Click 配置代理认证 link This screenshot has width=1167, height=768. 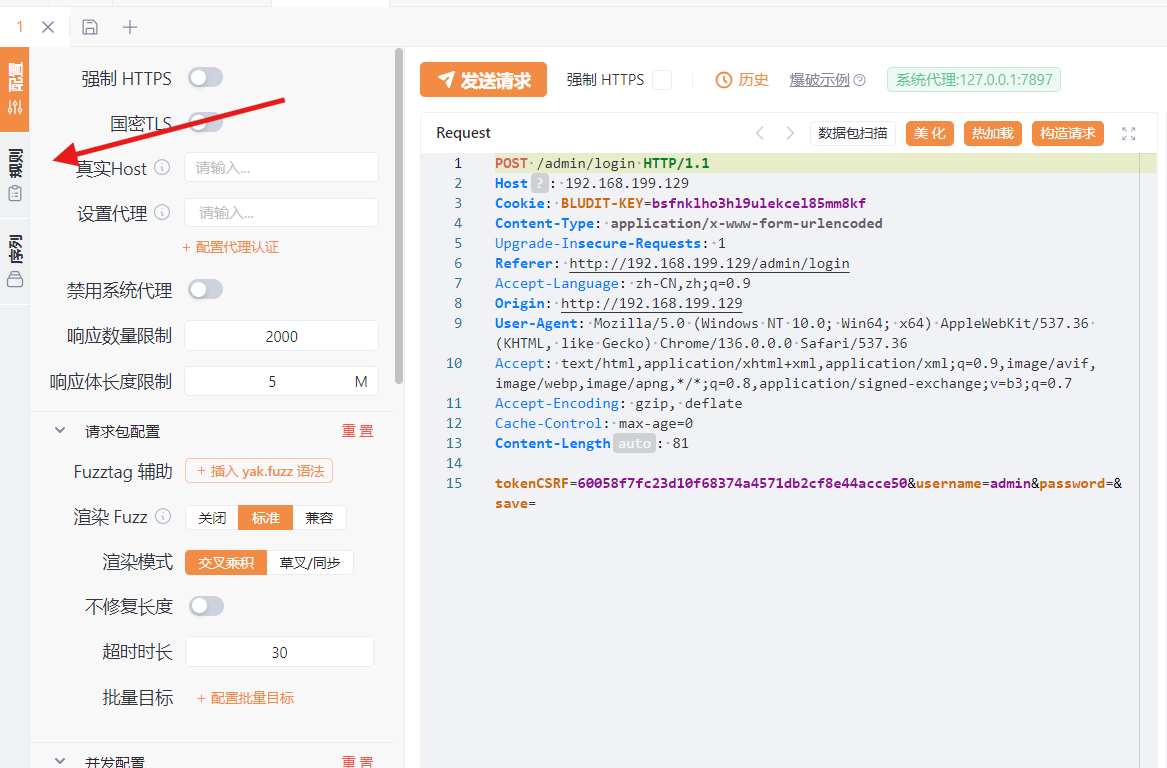coord(231,247)
